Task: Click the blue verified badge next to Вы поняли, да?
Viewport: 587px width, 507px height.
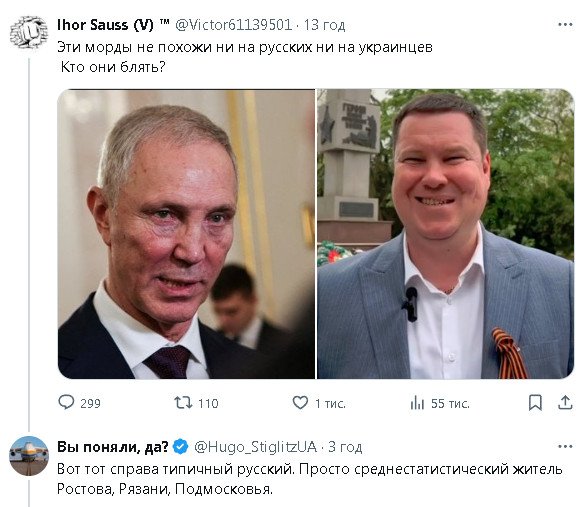Action: (181, 447)
